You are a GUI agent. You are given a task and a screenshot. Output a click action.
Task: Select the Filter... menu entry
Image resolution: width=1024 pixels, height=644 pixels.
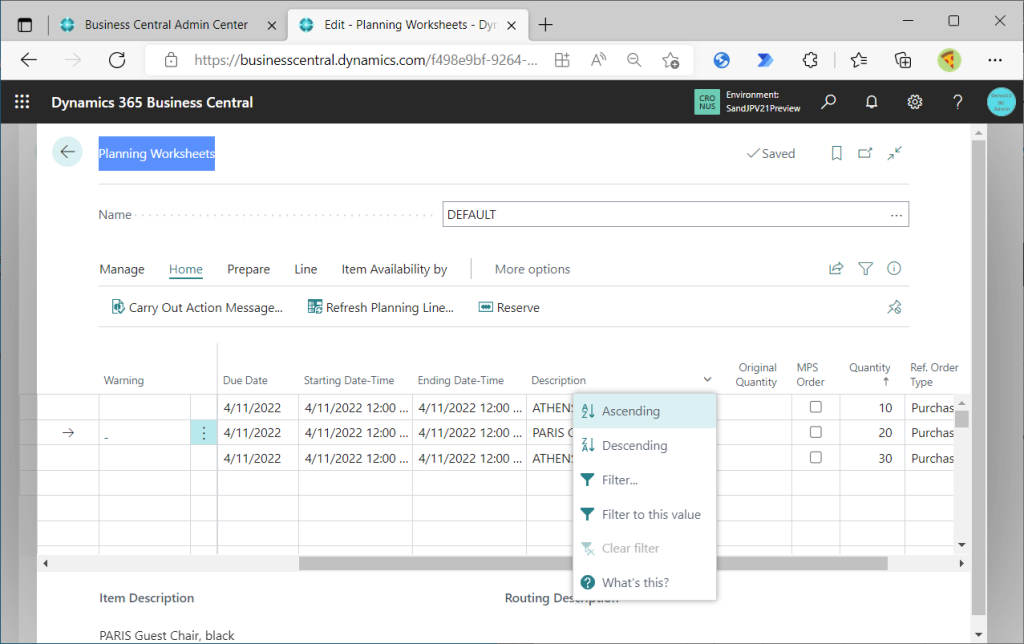click(645, 480)
